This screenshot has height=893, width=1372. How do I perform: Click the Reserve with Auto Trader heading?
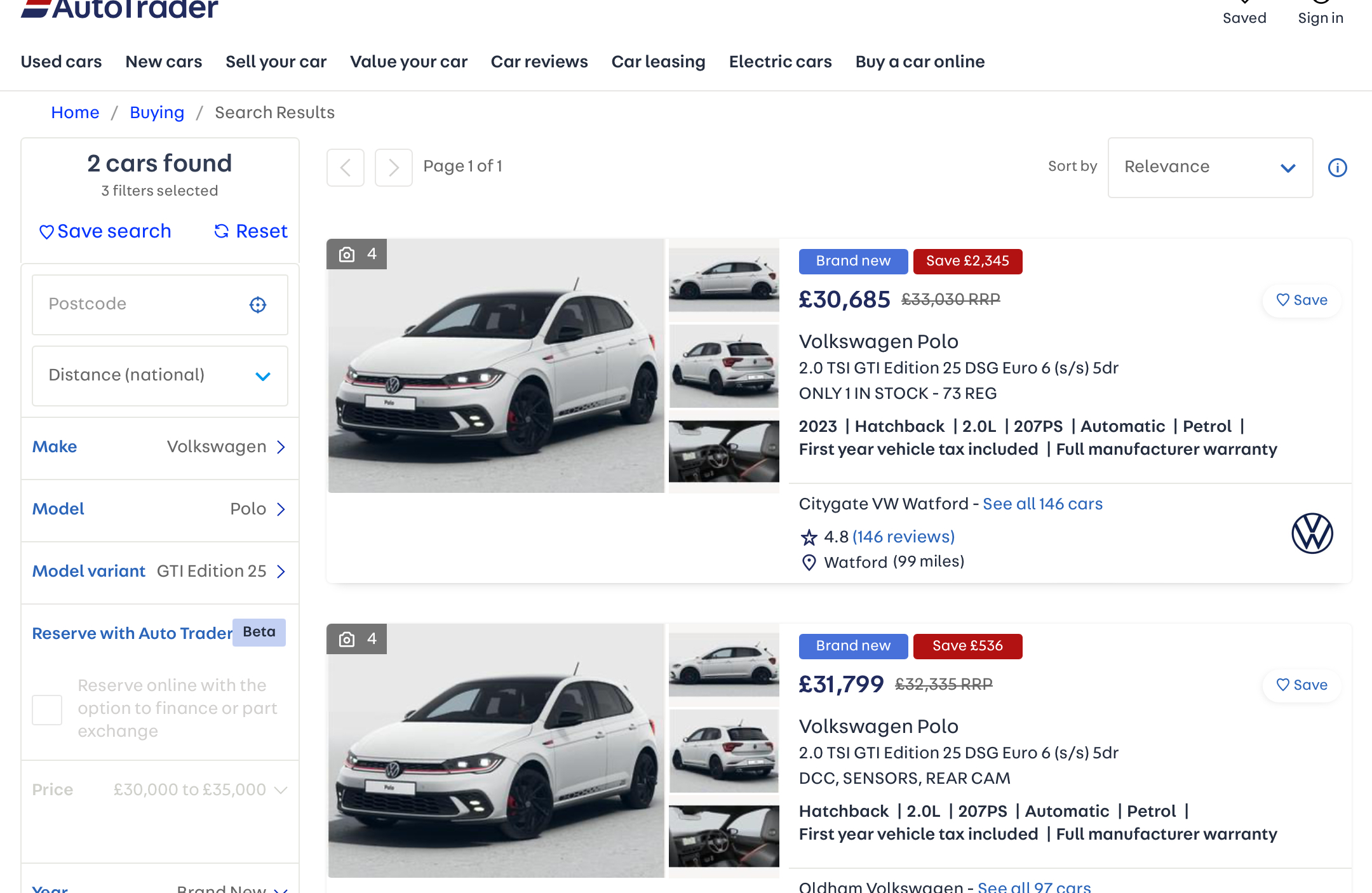point(132,634)
